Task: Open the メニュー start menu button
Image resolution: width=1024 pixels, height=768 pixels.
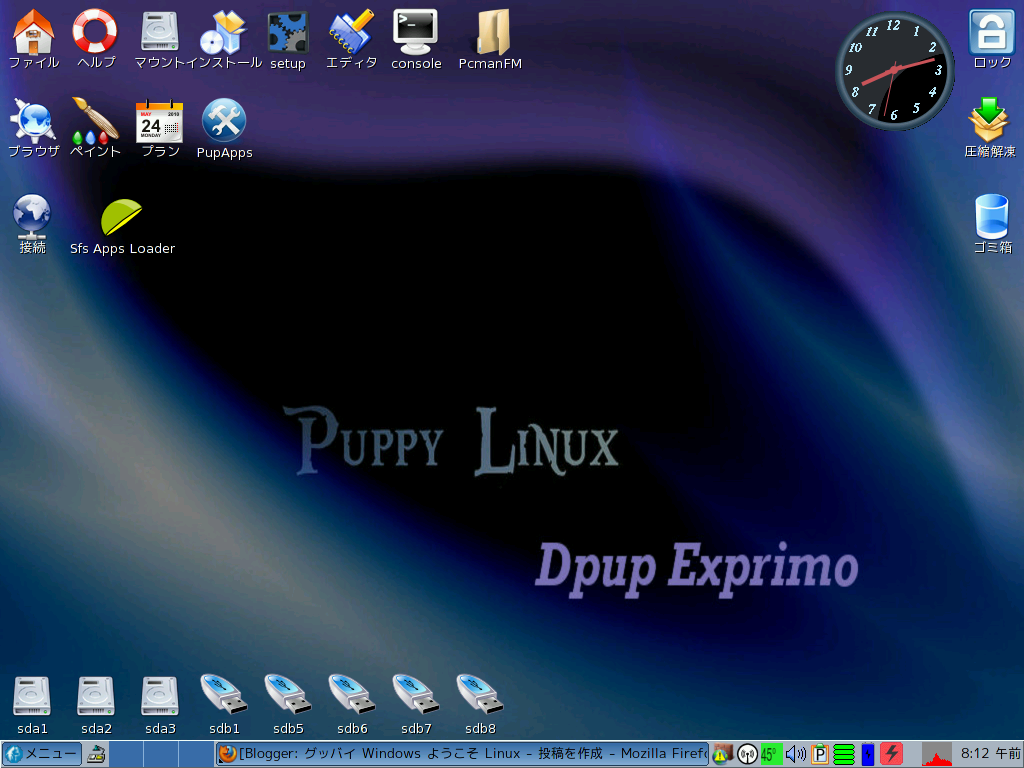Action: pos(41,754)
